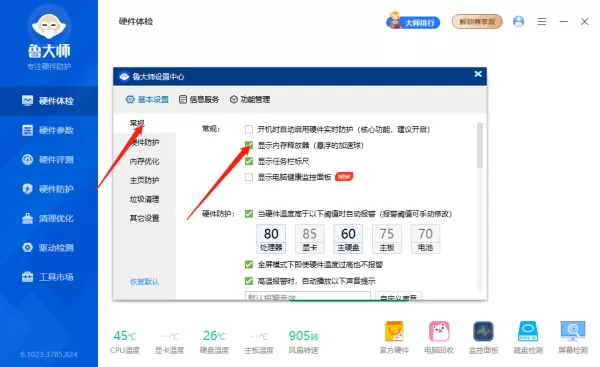Select 内存优化 in the settings list
The width and height of the screenshot is (600, 367).
tap(144, 161)
